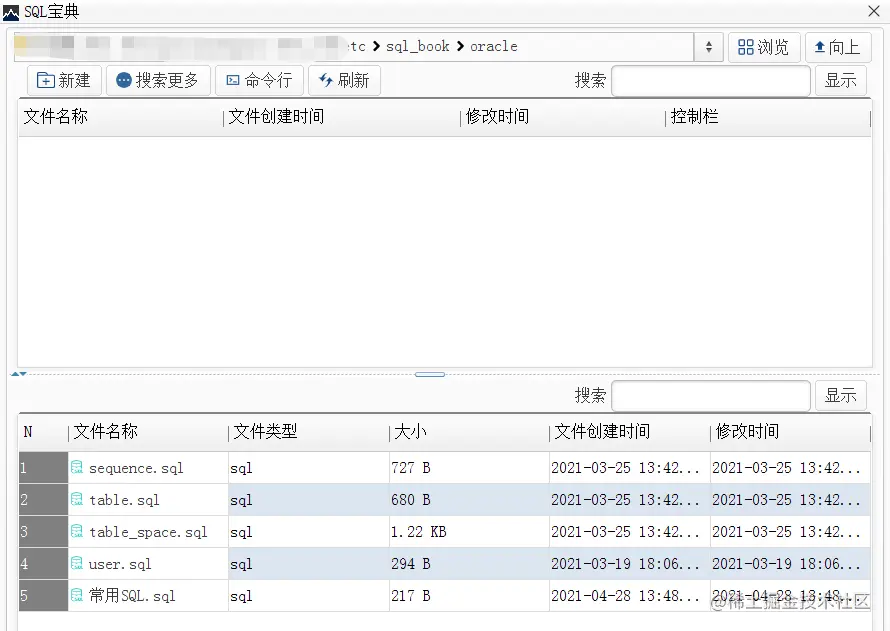The height and width of the screenshot is (631, 890).
Task: Close the SQL宝典 window
Action: click(x=874, y=11)
